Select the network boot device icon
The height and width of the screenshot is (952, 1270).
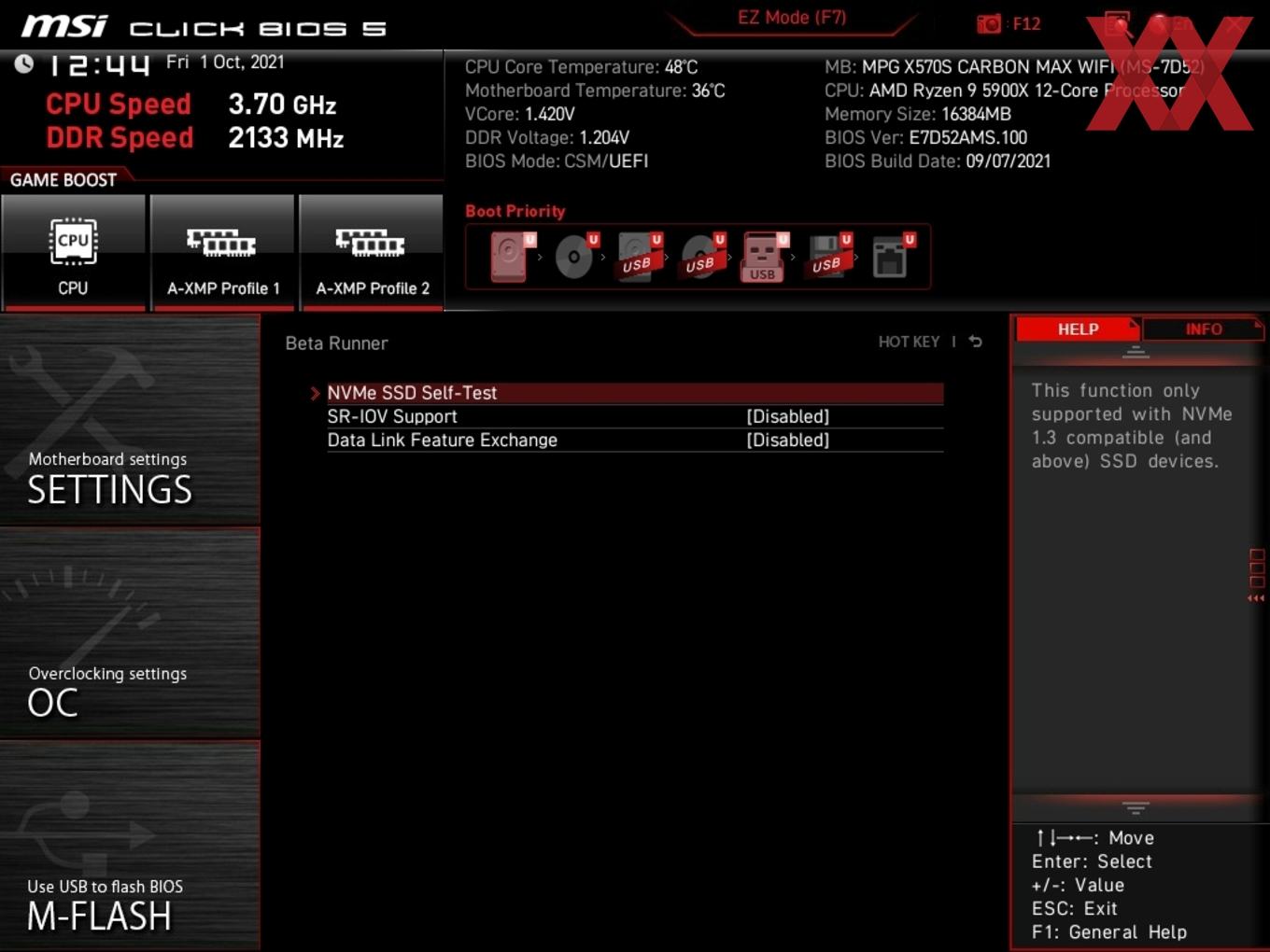[x=893, y=256]
